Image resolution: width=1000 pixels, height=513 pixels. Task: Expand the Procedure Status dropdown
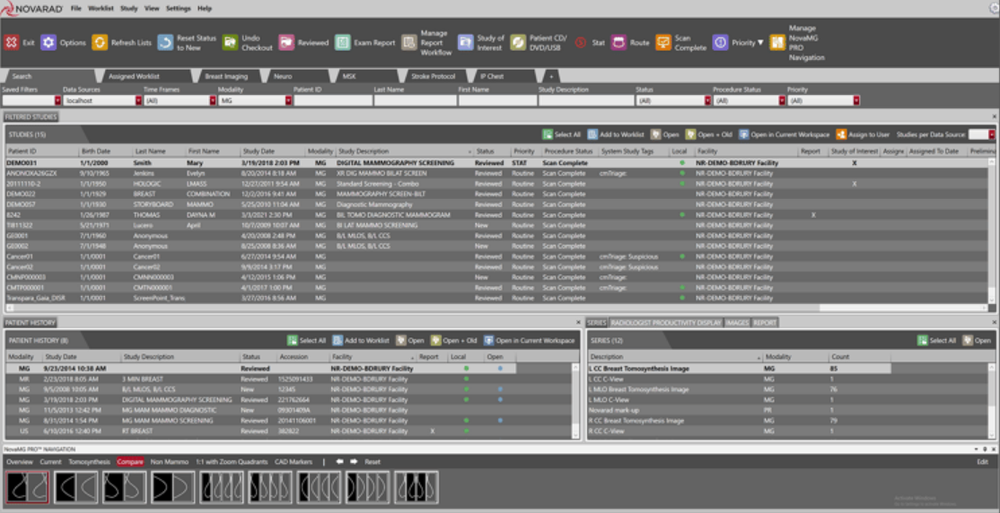click(x=782, y=101)
